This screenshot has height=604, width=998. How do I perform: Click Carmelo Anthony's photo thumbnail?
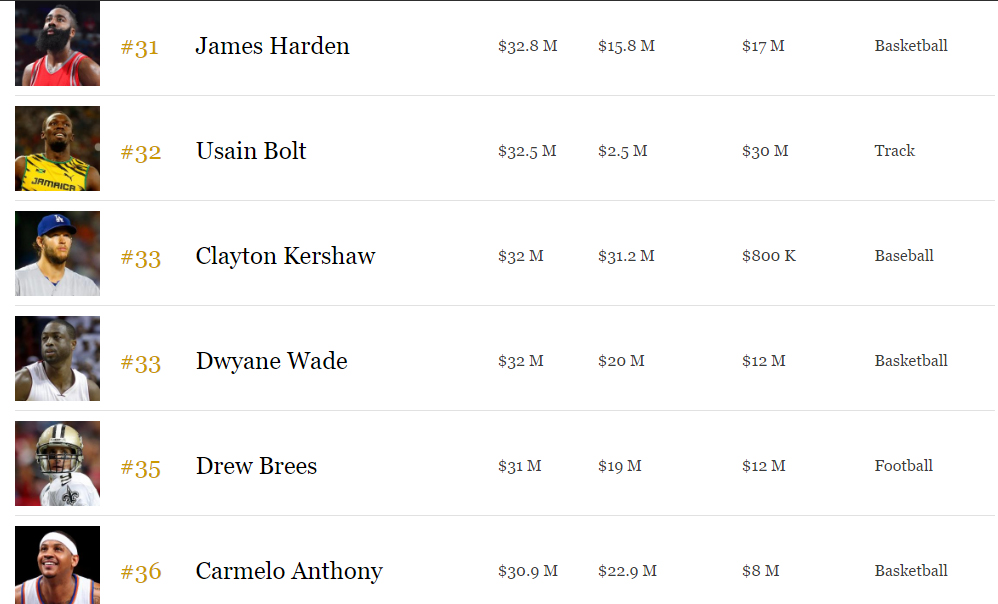57,566
